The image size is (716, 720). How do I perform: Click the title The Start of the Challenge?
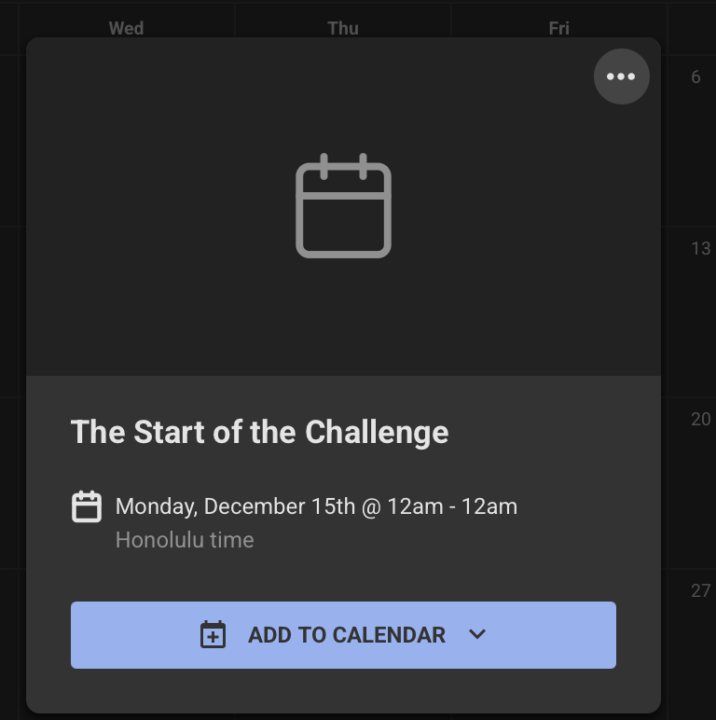click(260, 432)
